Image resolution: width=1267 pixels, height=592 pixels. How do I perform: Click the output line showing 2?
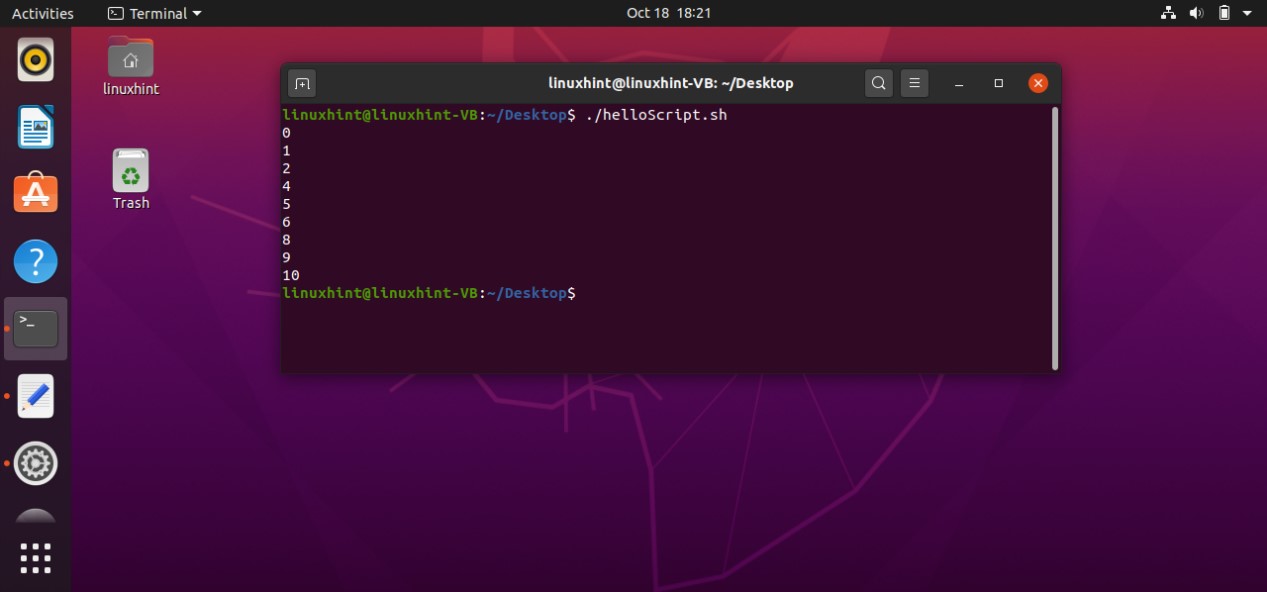pyautogui.click(x=287, y=168)
